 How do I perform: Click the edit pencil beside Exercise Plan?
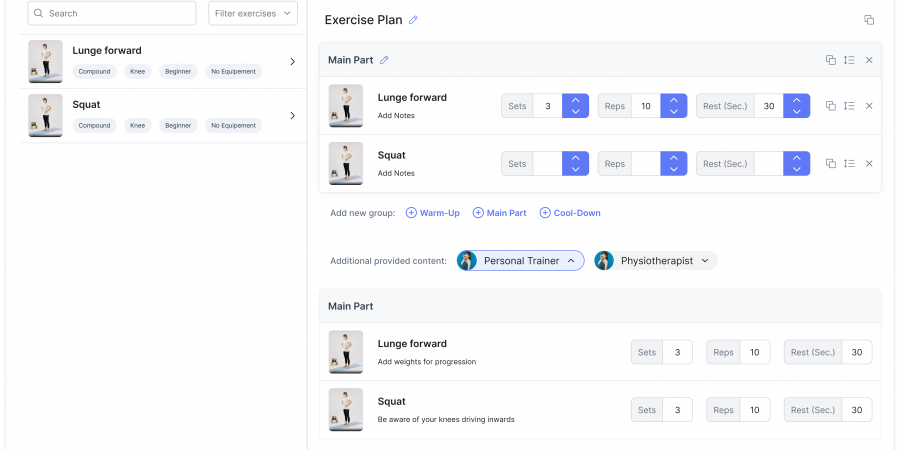coord(414,20)
